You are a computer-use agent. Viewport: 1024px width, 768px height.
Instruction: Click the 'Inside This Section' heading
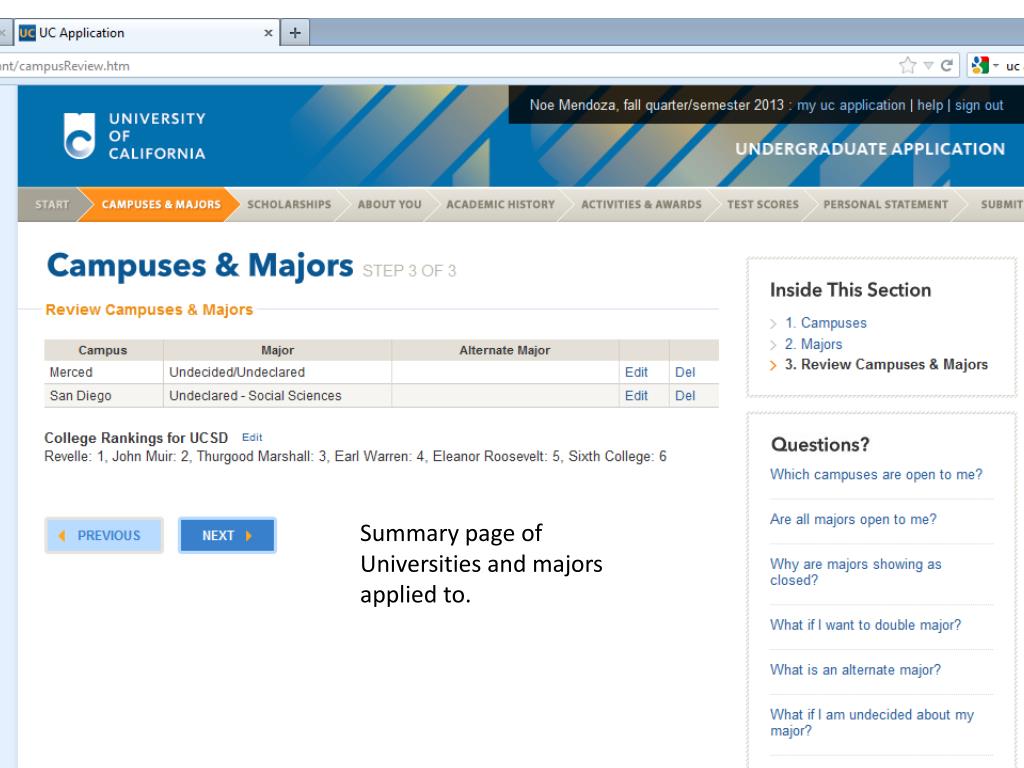click(850, 290)
